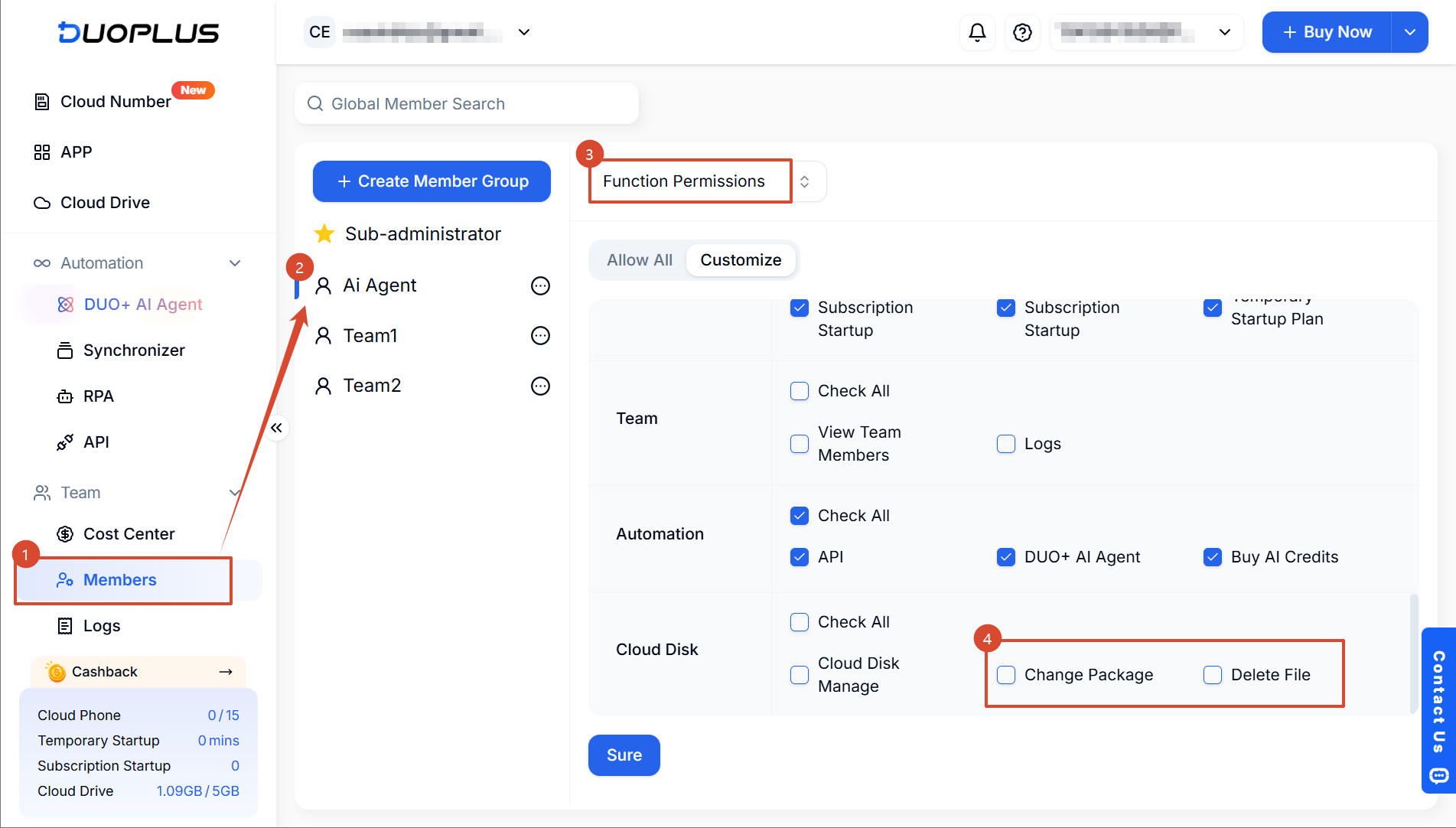
Task: Open the Buy Now dropdown arrow
Action: [x=1410, y=32]
